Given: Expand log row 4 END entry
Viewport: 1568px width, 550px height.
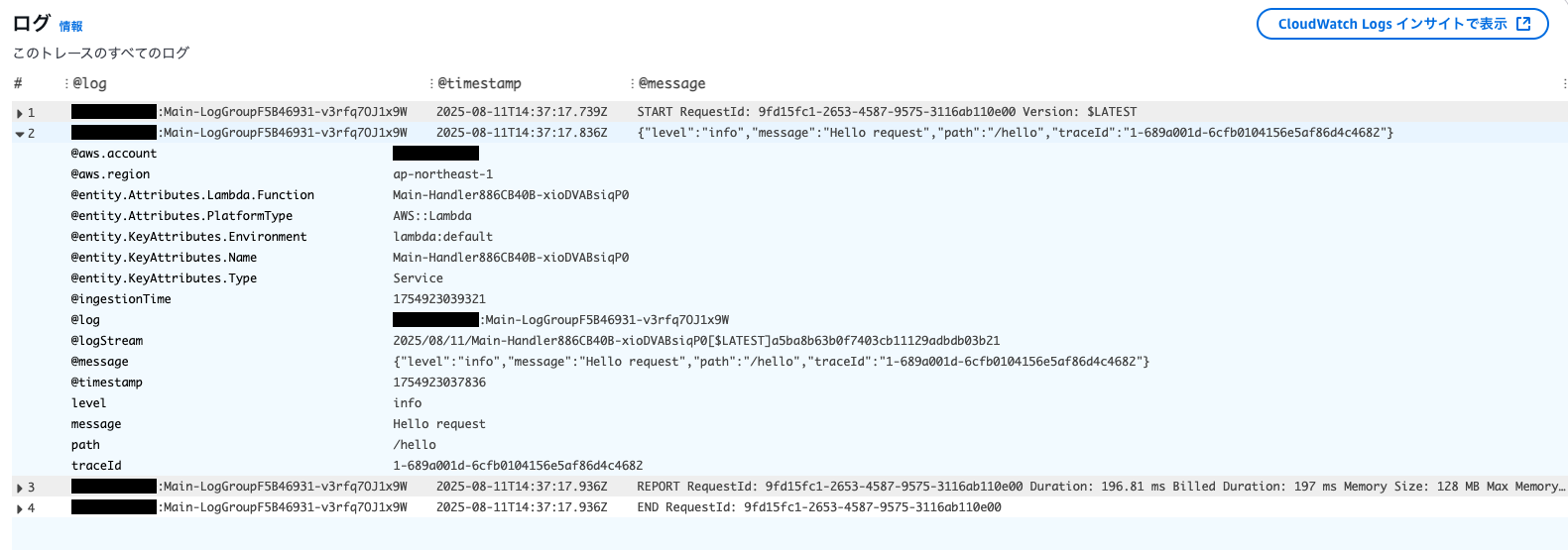Looking at the screenshot, I should point(20,508).
